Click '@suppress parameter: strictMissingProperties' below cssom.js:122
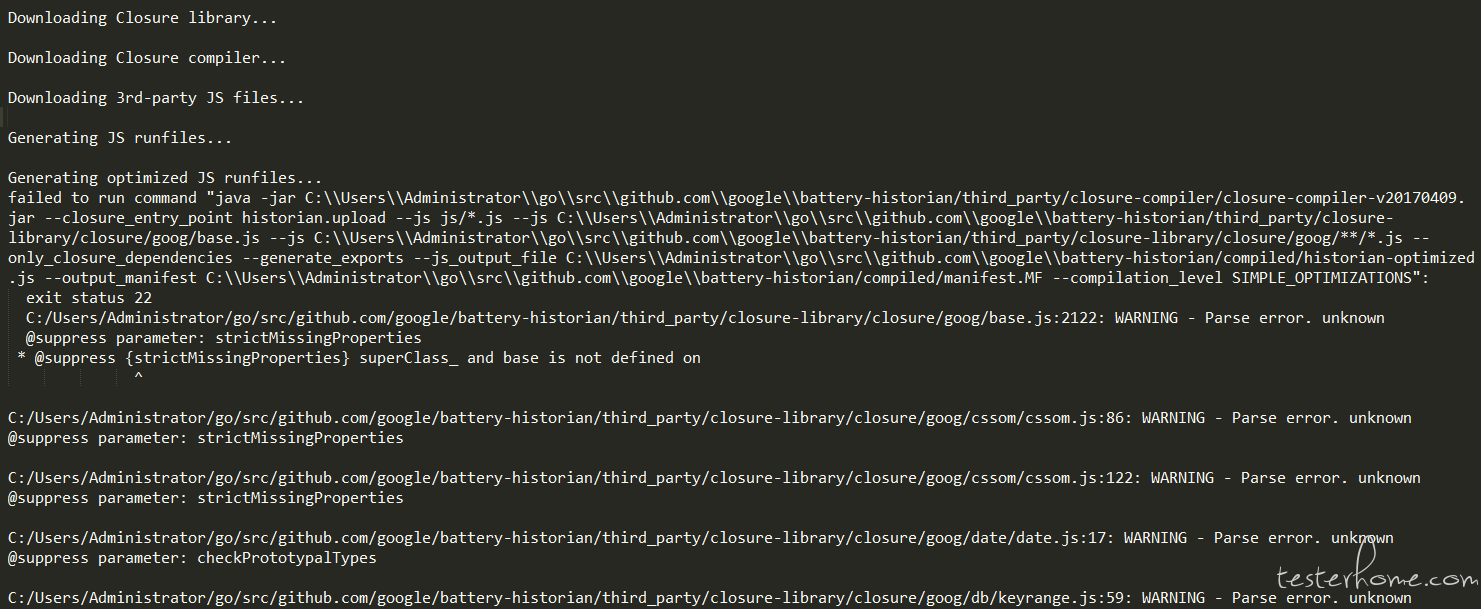1481x609 pixels. pos(206,498)
